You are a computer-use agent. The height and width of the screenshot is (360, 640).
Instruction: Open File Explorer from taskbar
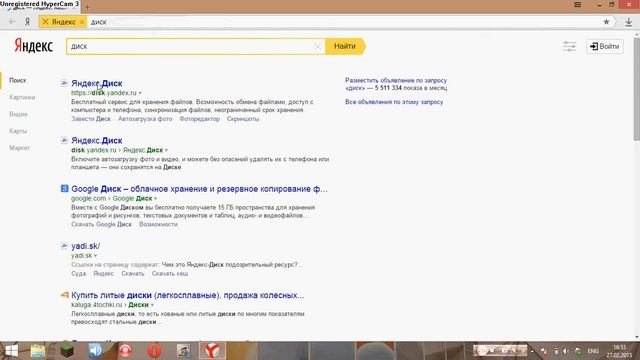tap(38, 351)
